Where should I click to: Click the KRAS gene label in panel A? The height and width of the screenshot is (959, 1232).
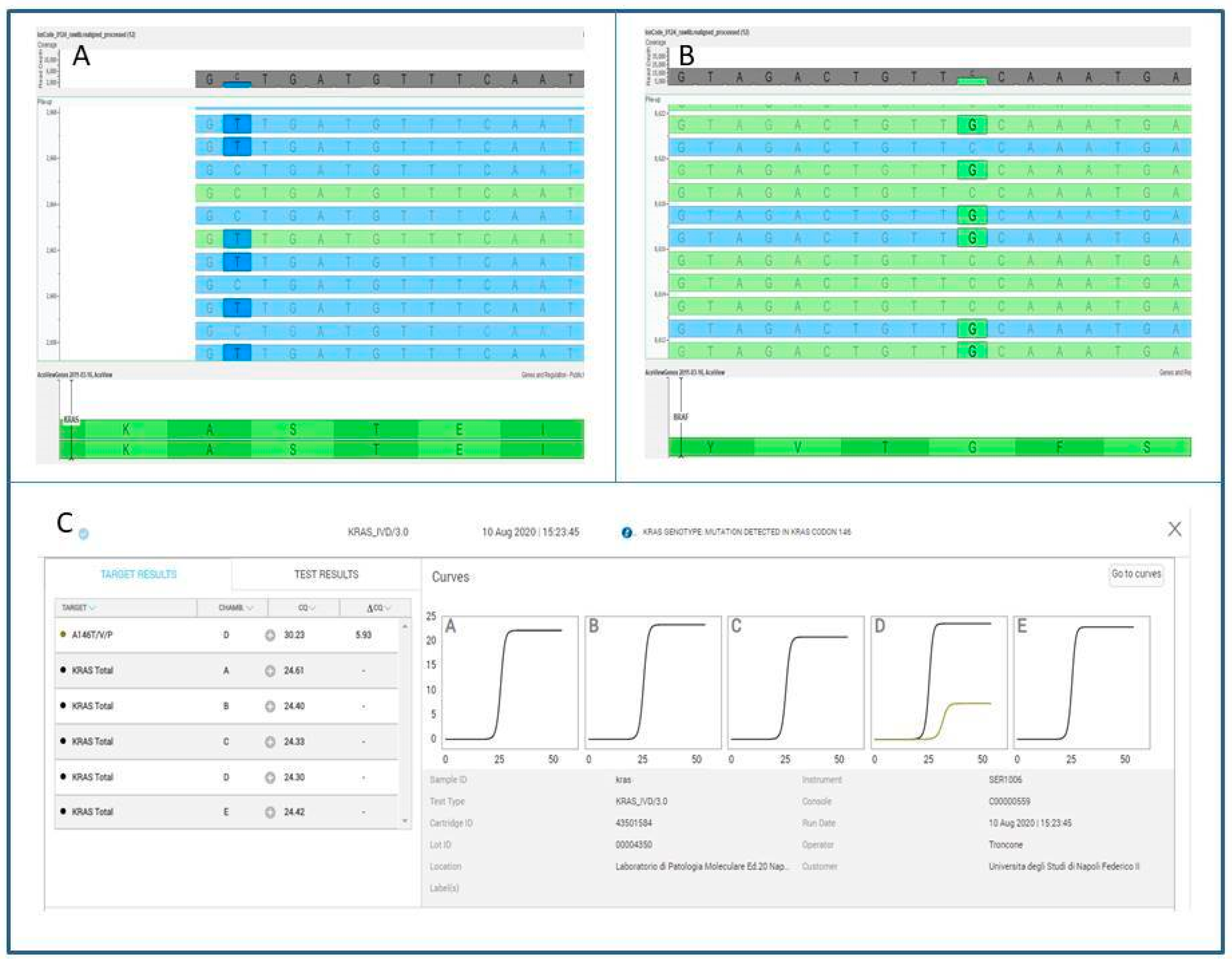tap(71, 420)
